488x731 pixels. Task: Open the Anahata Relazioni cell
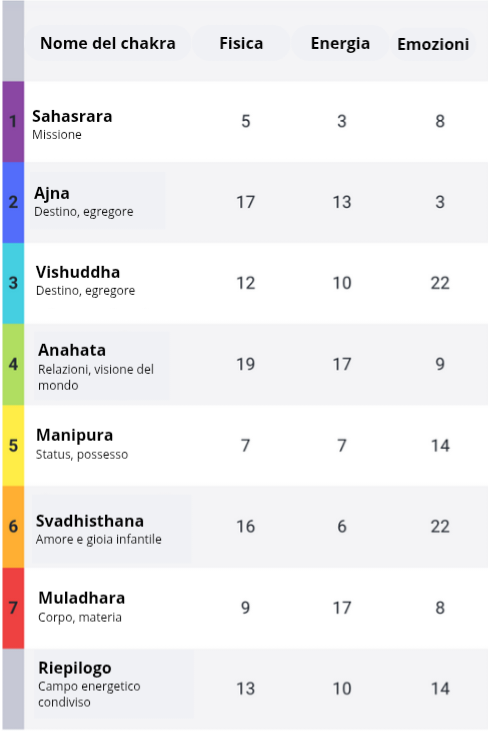pos(102,366)
